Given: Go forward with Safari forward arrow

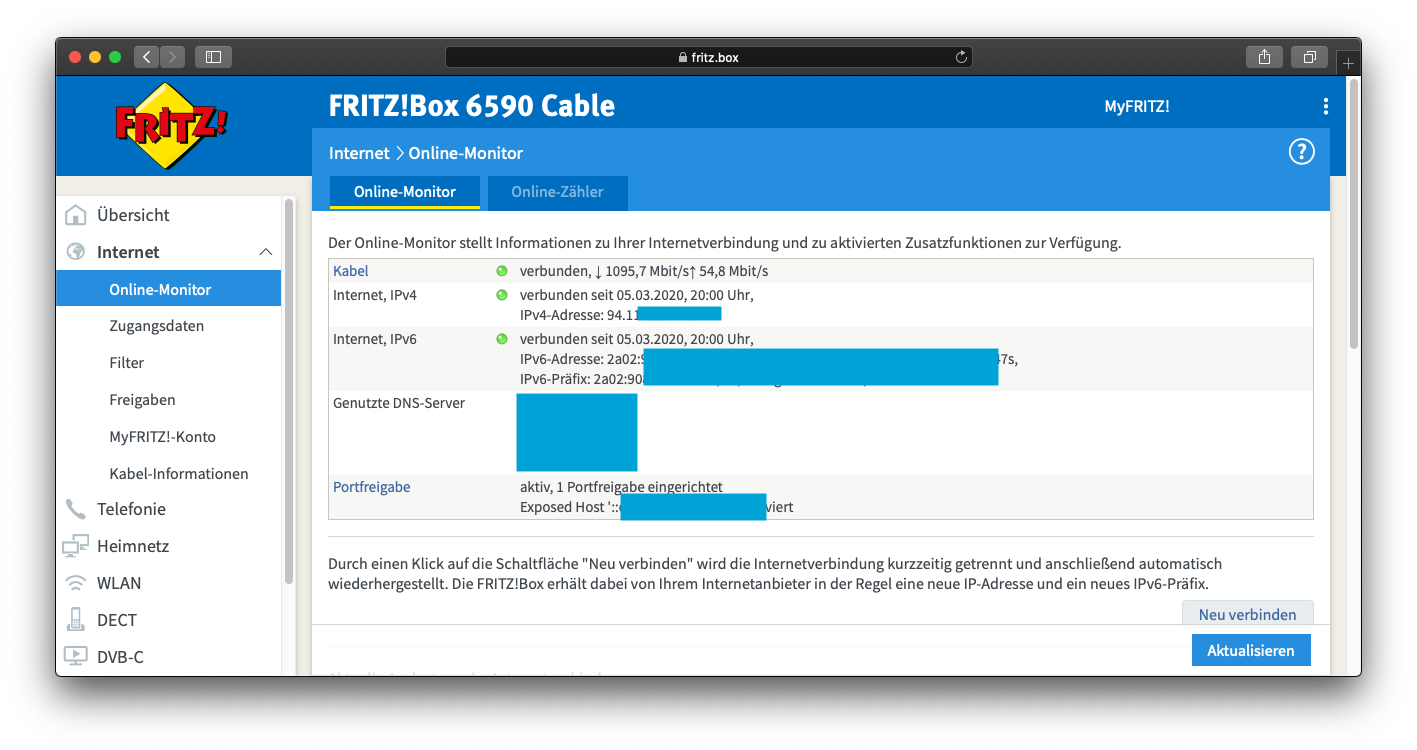Looking at the screenshot, I should pos(173,57).
